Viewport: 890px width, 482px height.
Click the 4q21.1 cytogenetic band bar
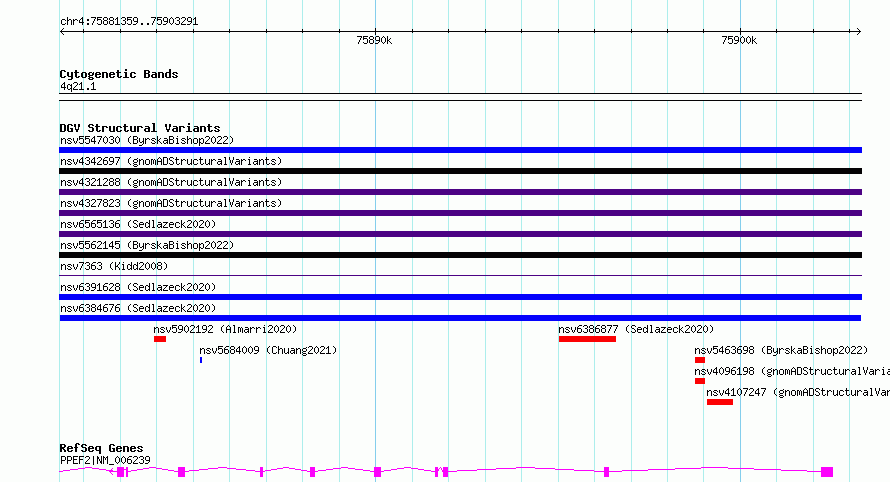(460, 97)
